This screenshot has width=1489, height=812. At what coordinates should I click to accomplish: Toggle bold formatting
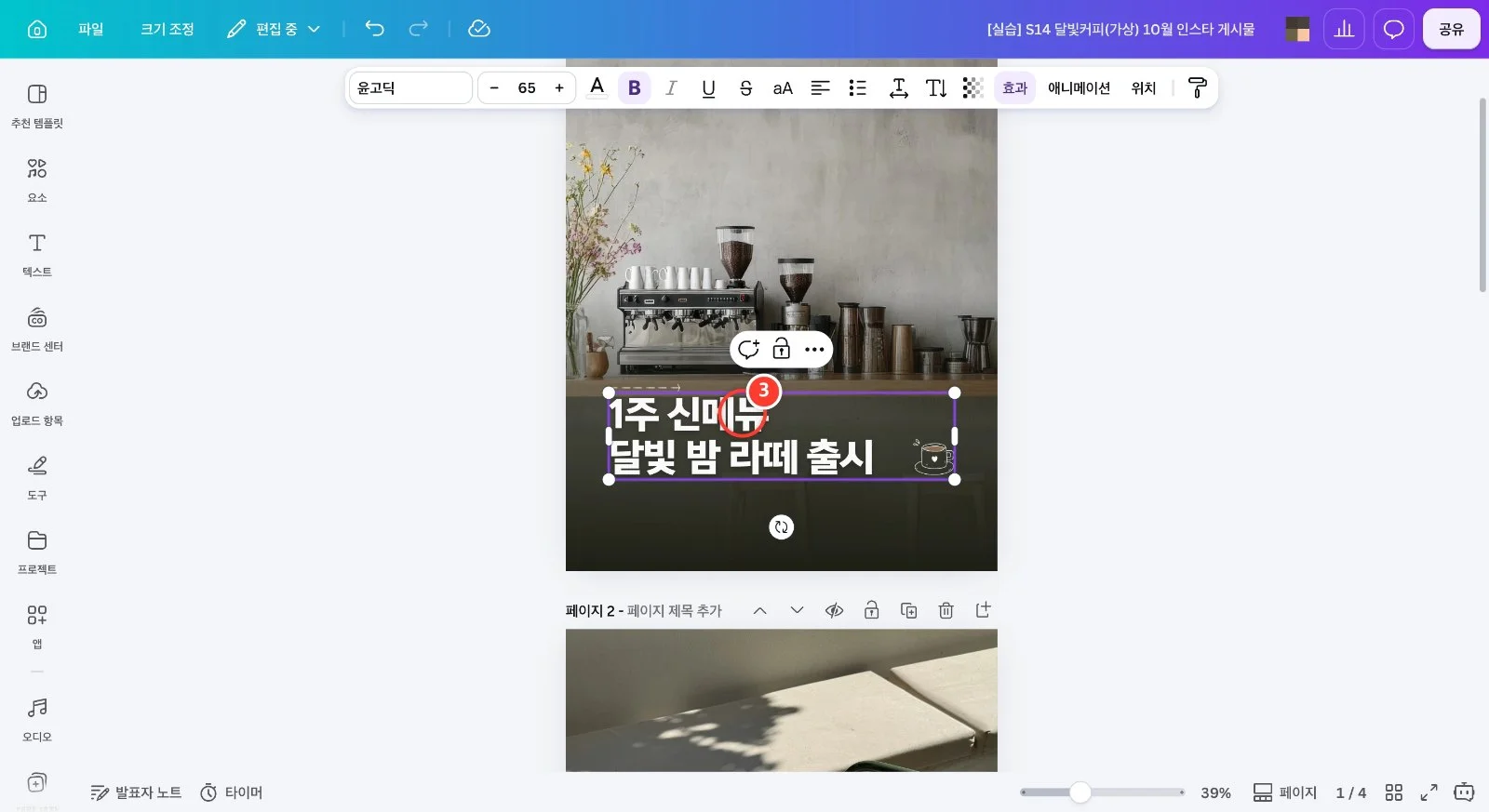pos(635,87)
